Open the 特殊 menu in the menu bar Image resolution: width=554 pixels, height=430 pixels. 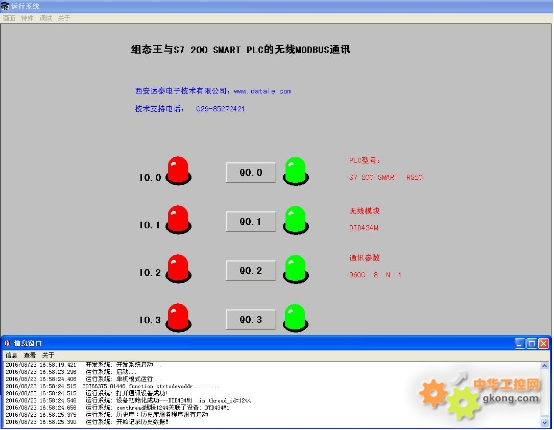[27, 18]
